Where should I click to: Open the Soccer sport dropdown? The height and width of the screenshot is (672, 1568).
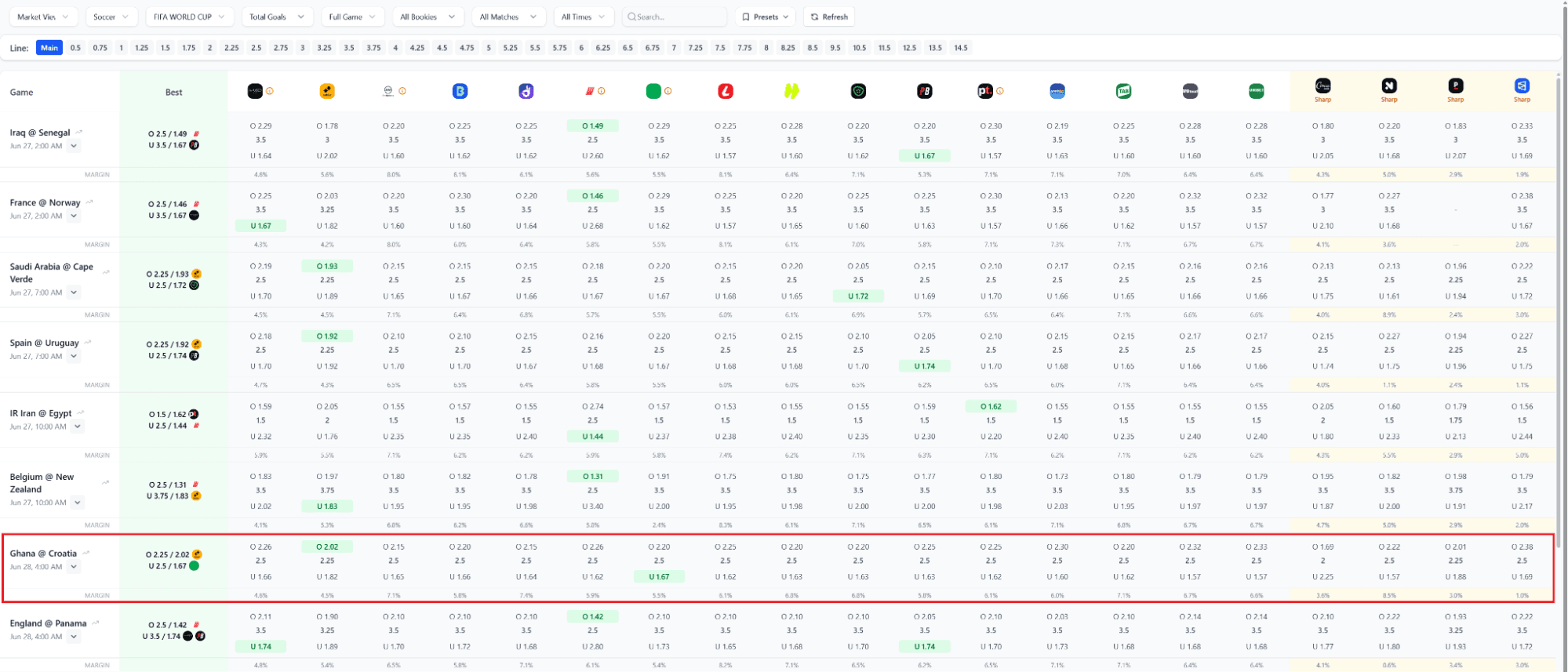(111, 16)
